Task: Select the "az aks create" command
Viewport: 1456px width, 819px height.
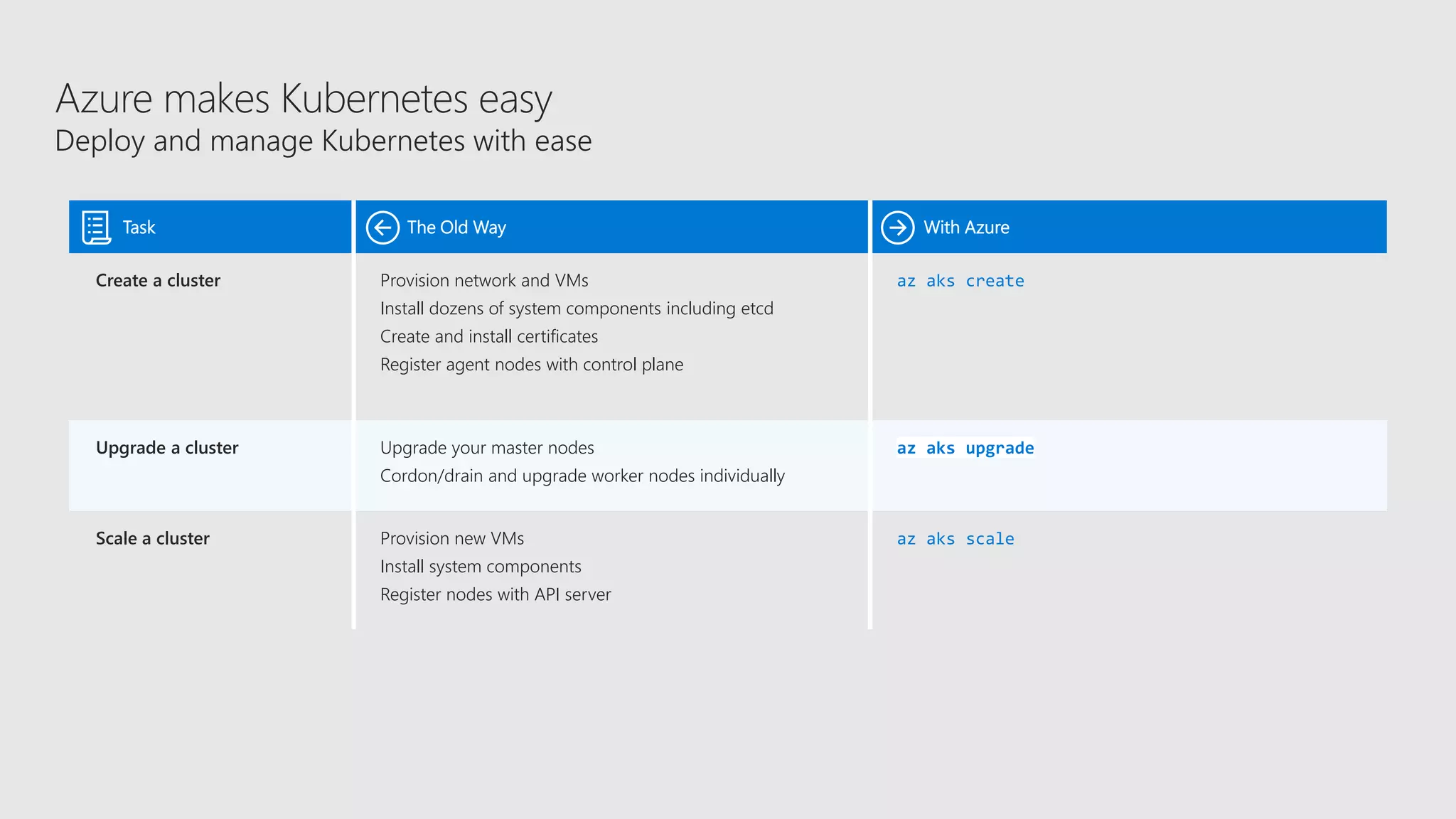Action: [x=960, y=281]
